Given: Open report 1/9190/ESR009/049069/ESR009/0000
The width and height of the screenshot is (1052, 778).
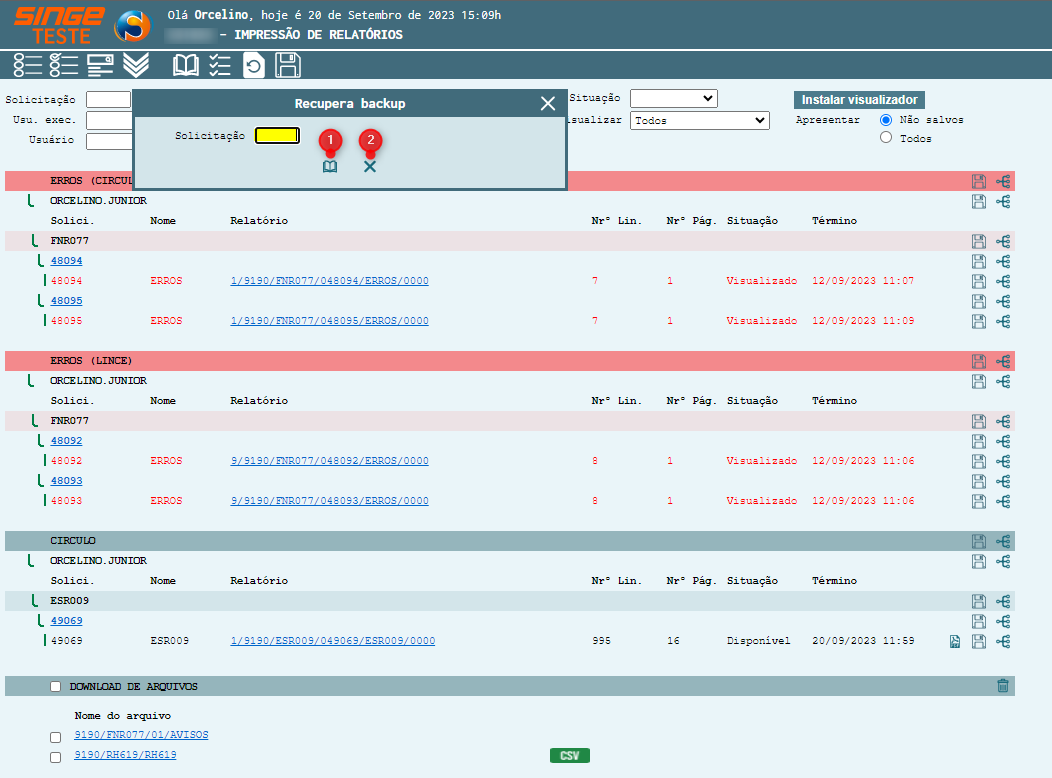Looking at the screenshot, I should click(333, 641).
